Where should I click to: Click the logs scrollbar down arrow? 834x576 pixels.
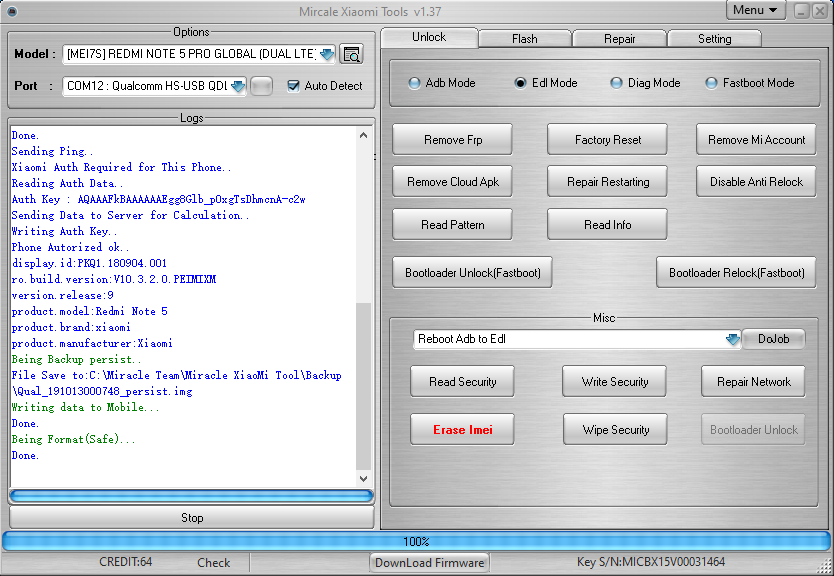pos(363,478)
